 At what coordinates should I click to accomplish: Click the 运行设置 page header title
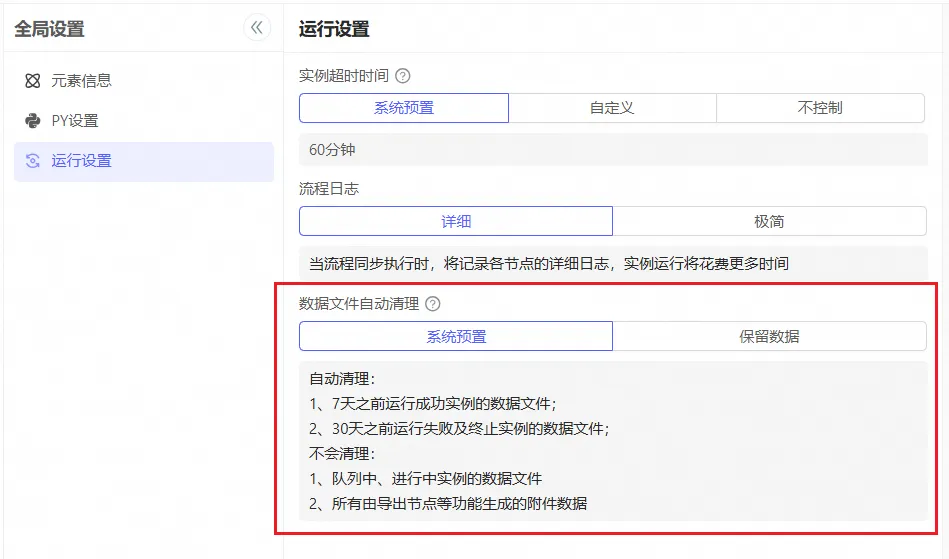(334, 29)
